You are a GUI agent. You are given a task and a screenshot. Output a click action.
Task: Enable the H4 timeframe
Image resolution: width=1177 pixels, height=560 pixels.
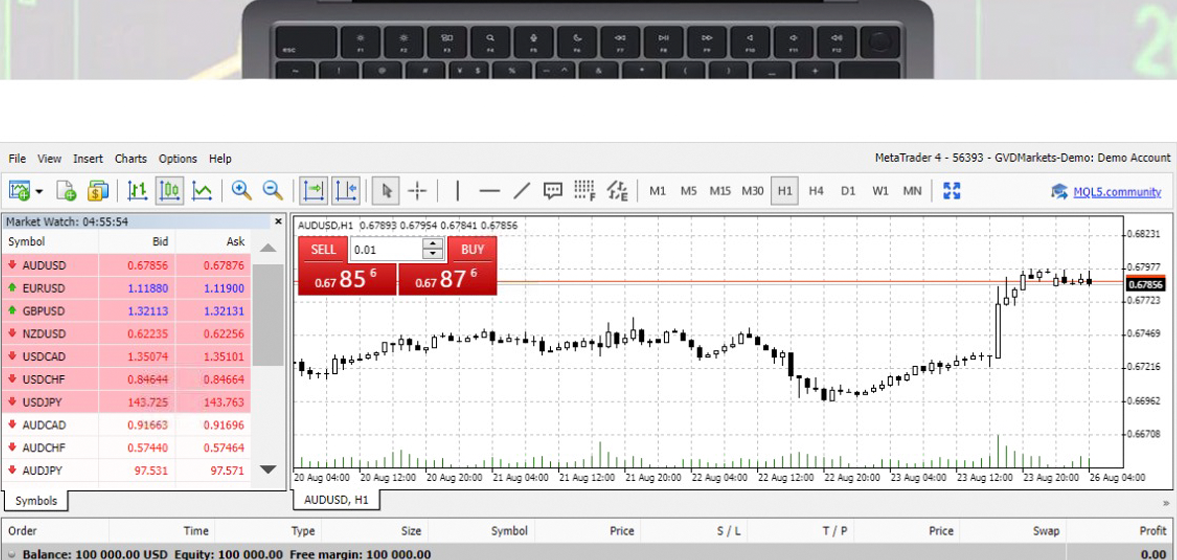(816, 191)
